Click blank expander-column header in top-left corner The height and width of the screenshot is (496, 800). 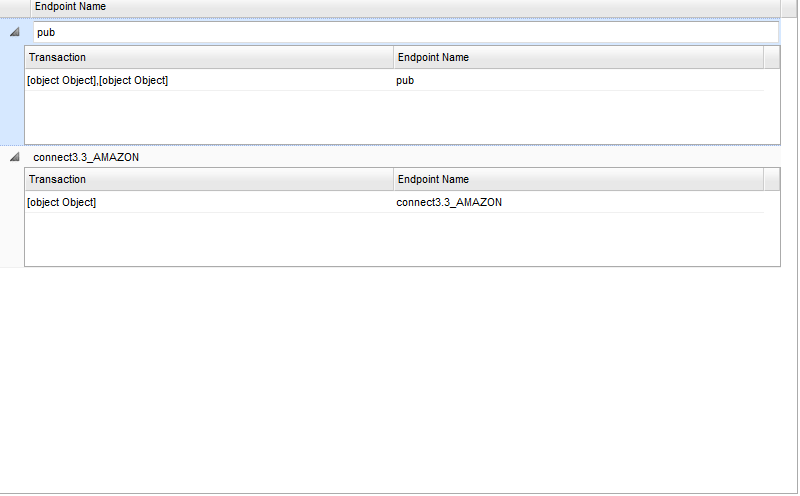[x=14, y=7]
